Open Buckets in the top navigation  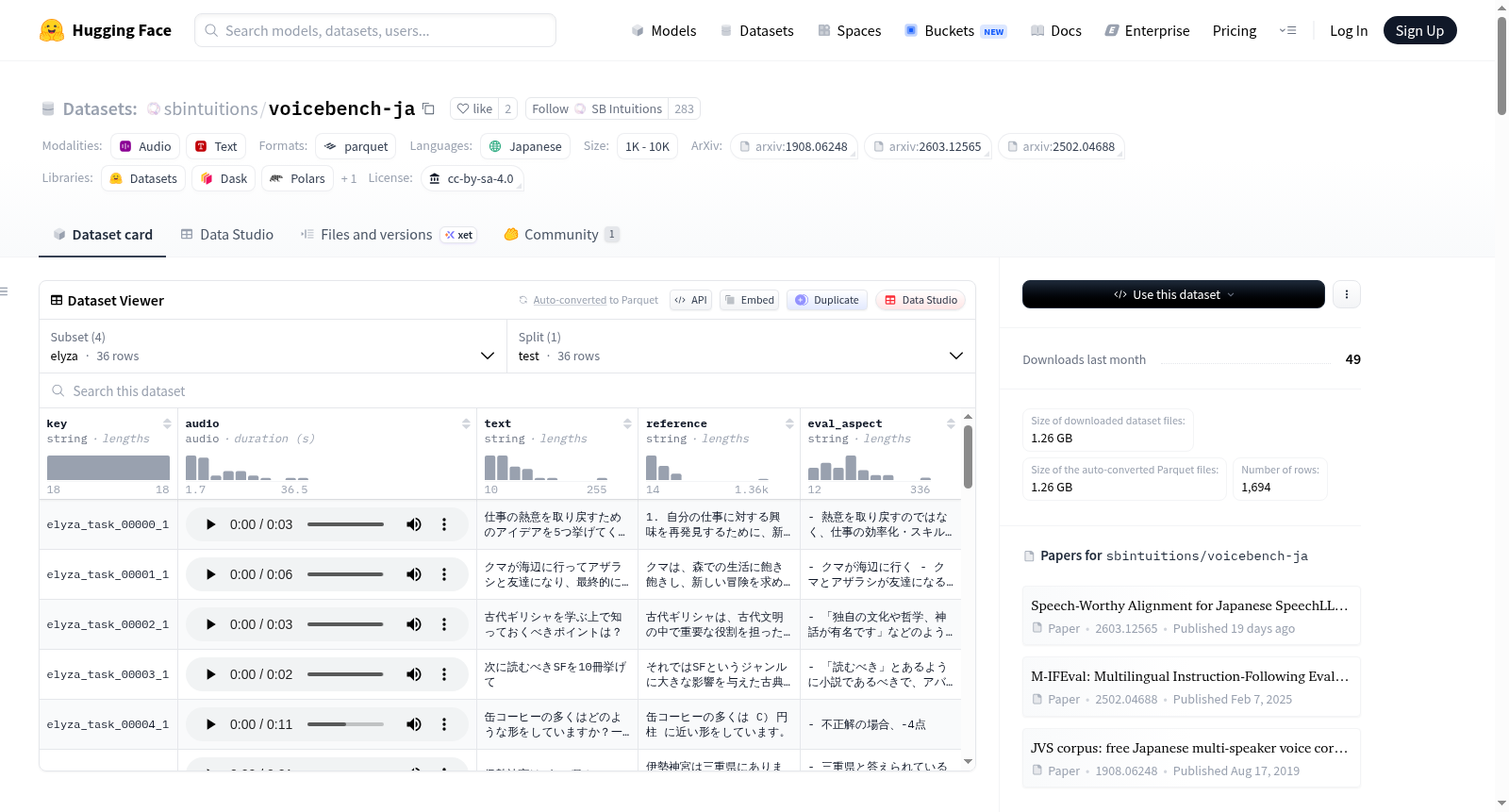pyautogui.click(x=955, y=30)
